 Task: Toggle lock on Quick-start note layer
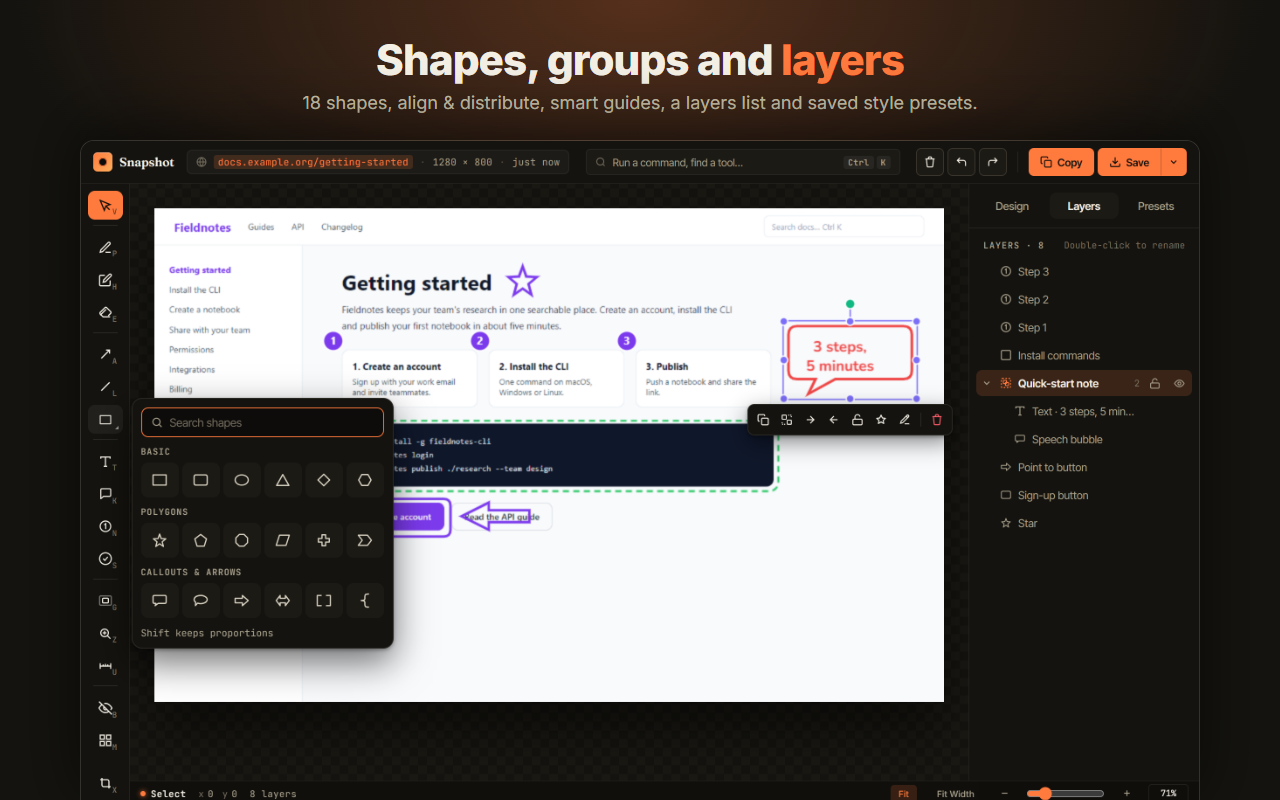pos(1155,383)
